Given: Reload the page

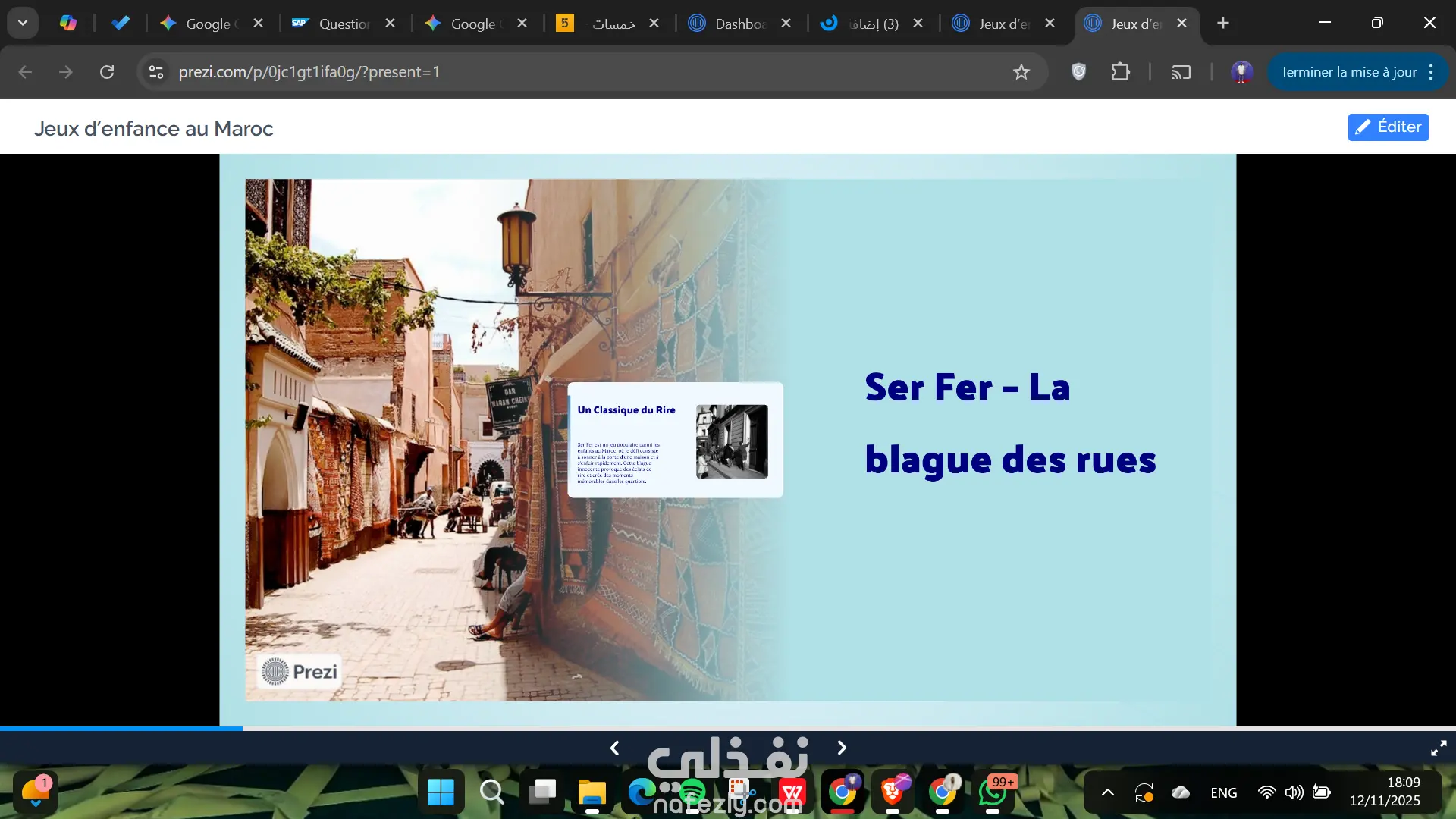Looking at the screenshot, I should [x=107, y=72].
